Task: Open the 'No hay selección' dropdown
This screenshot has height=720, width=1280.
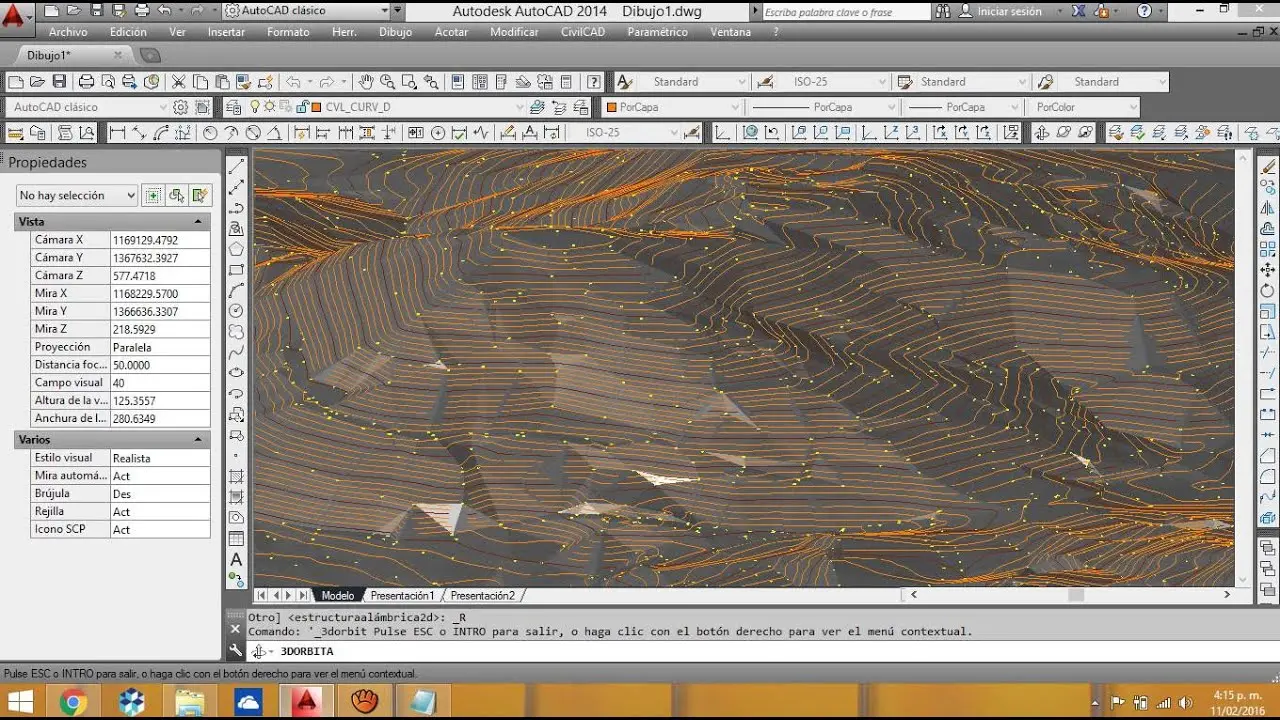Action: point(76,196)
